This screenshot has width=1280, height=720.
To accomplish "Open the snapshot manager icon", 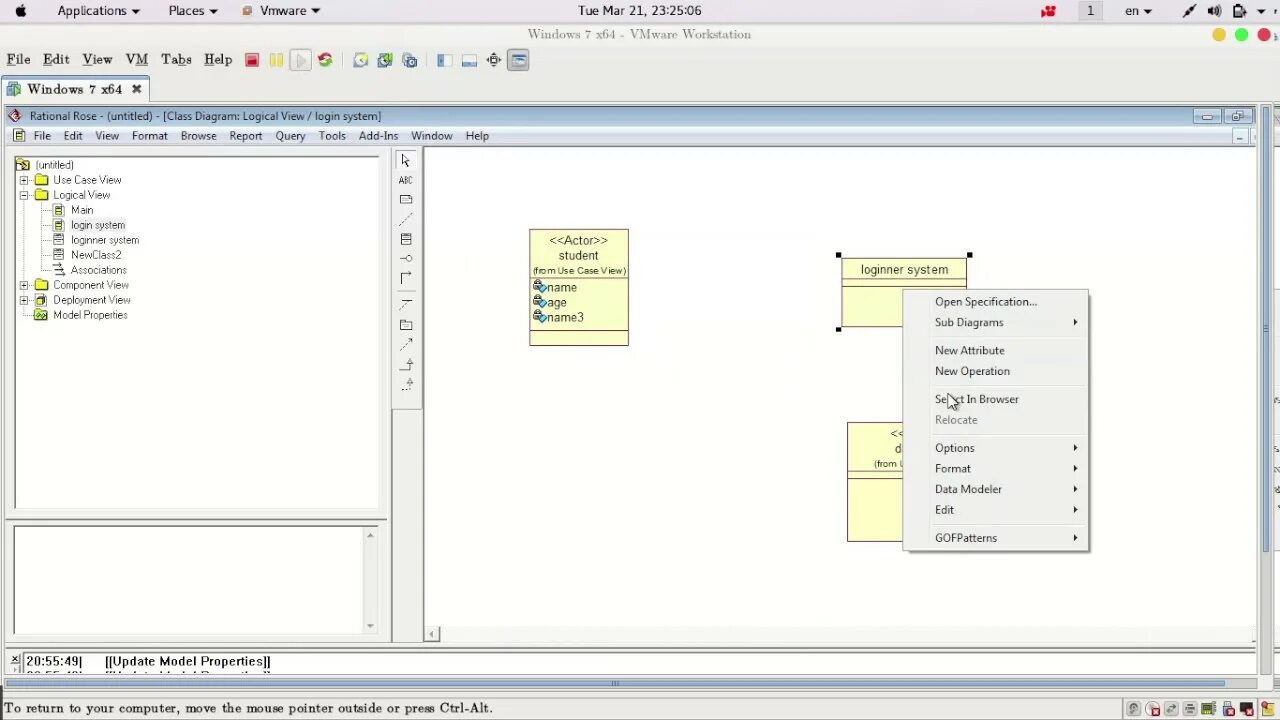I will 410,60.
